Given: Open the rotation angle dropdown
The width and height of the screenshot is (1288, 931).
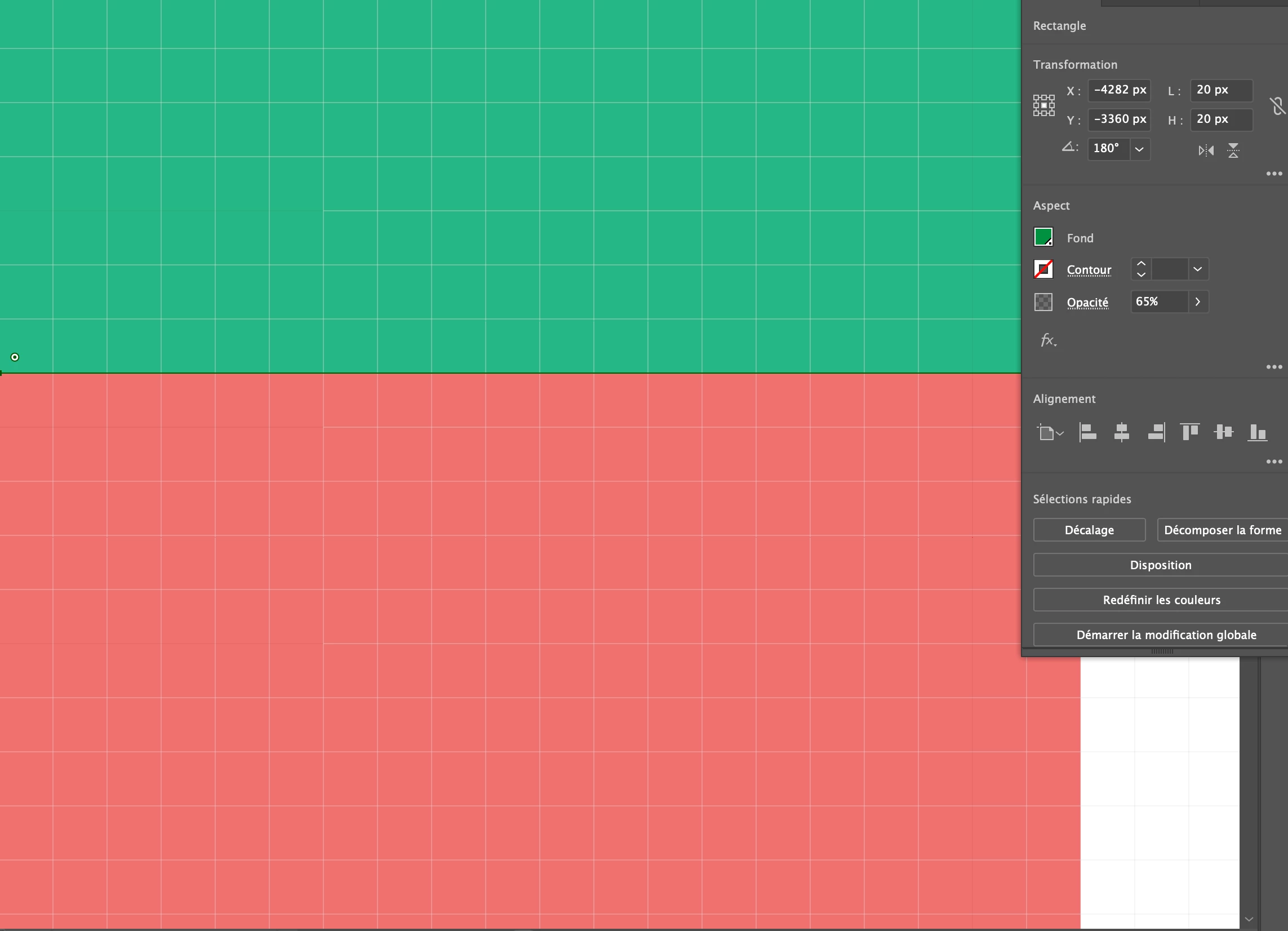Looking at the screenshot, I should click(1139, 149).
